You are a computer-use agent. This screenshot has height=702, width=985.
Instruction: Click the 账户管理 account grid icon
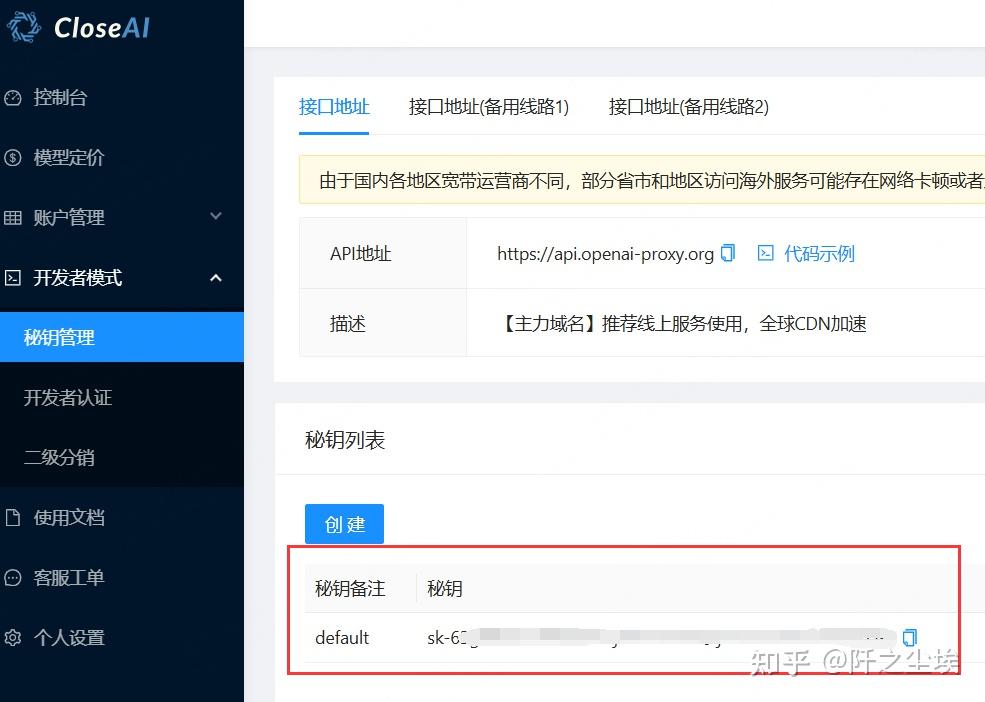click(x=14, y=217)
